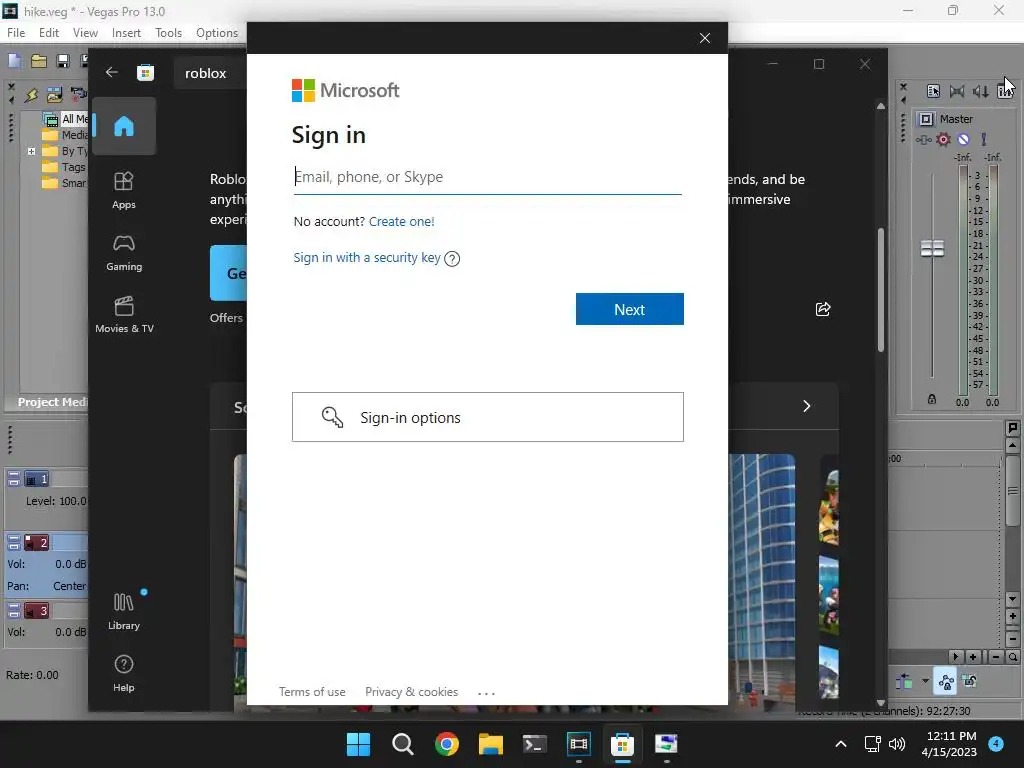Click the Import Media icon in Project Media
The width and height of the screenshot is (1024, 768).
coord(54,95)
